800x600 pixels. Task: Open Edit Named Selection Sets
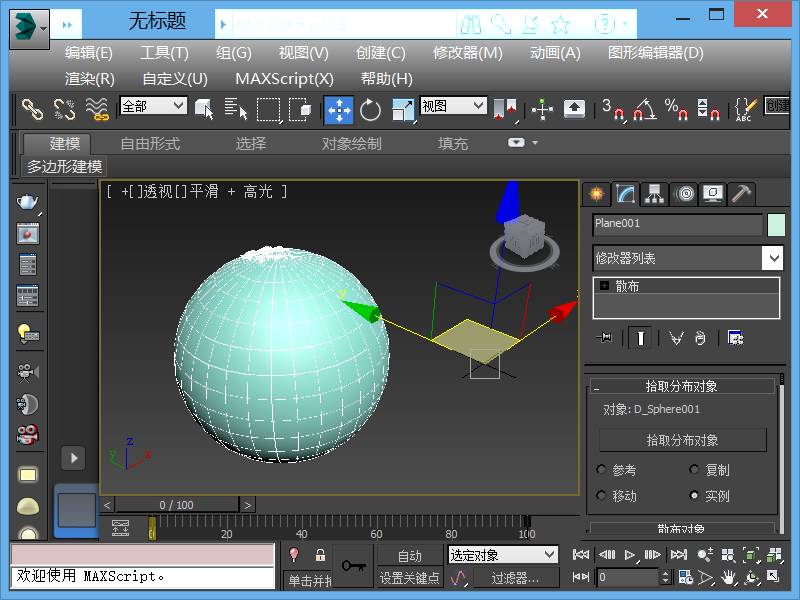click(745, 109)
